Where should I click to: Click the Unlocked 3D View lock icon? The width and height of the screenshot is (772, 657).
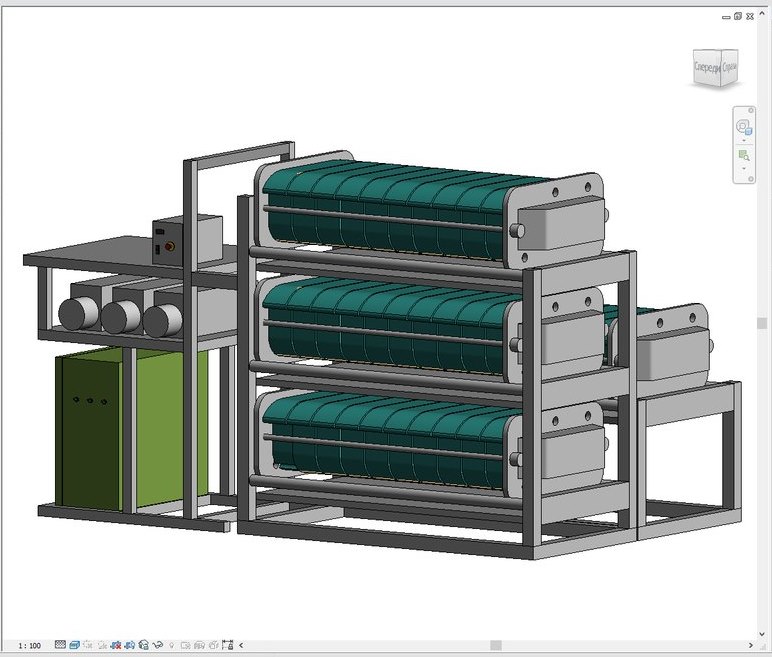[144, 646]
